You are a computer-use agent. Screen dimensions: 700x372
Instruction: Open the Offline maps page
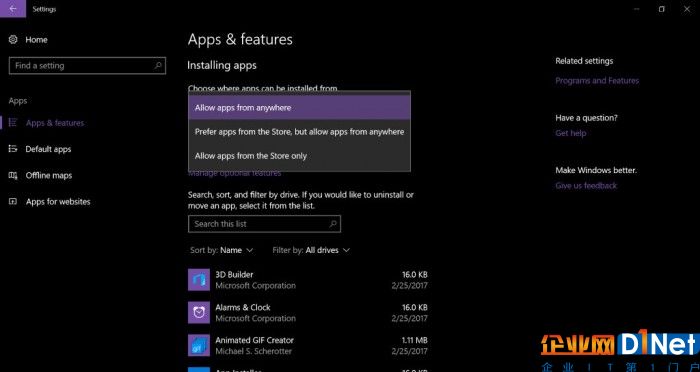[x=49, y=176]
